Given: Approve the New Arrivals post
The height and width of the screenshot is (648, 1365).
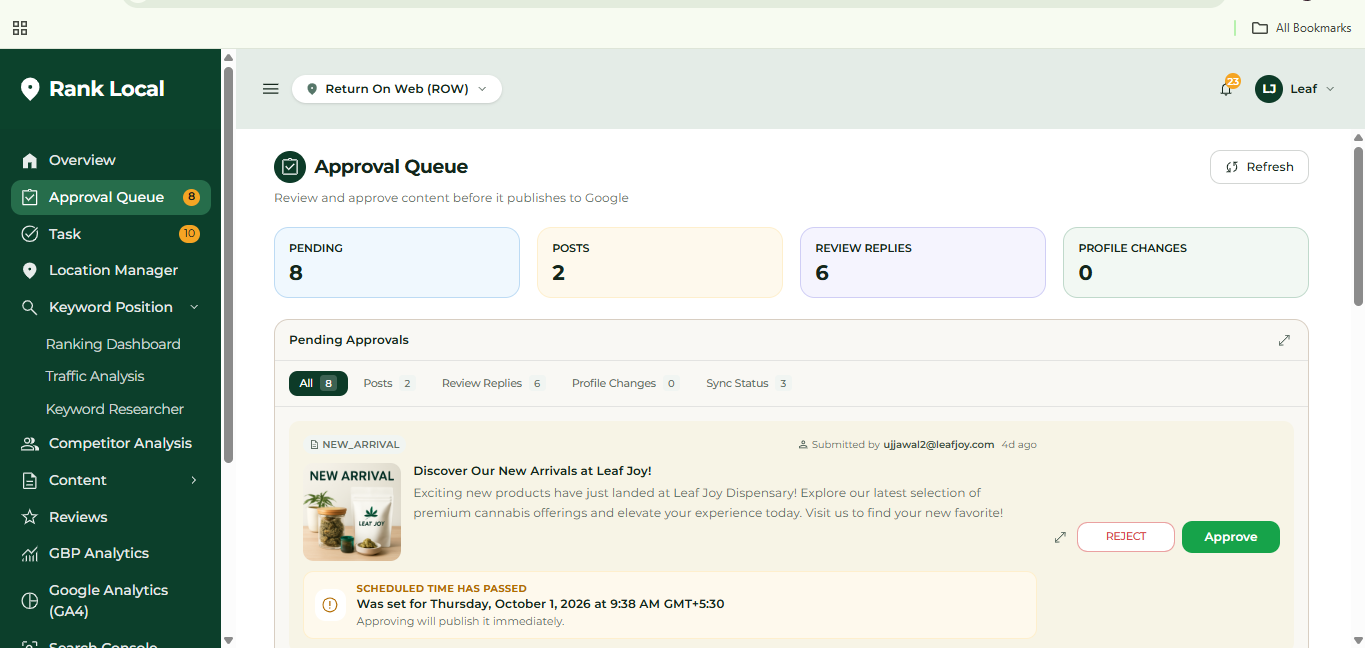Looking at the screenshot, I should pos(1231,537).
